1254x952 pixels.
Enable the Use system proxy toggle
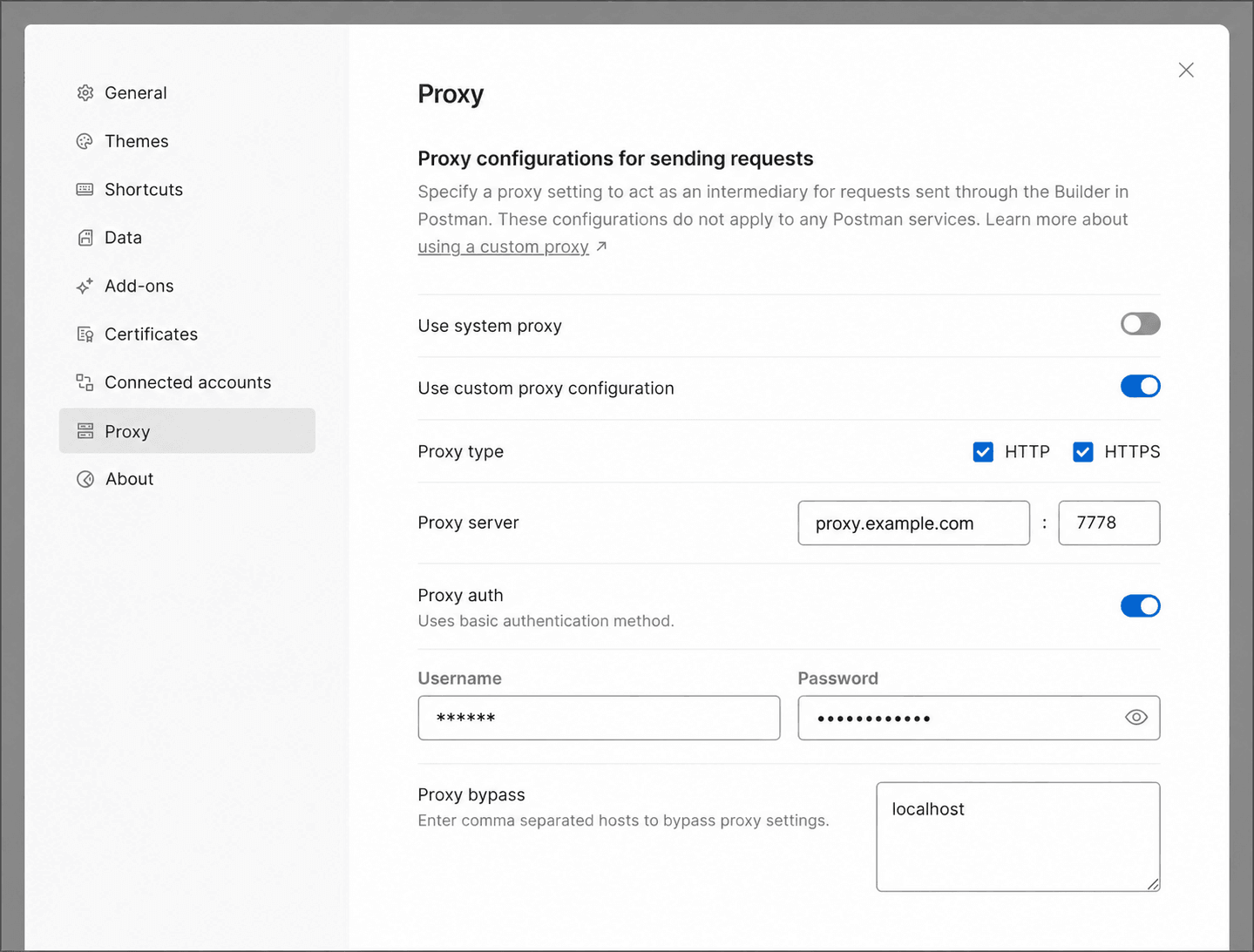click(x=1140, y=324)
